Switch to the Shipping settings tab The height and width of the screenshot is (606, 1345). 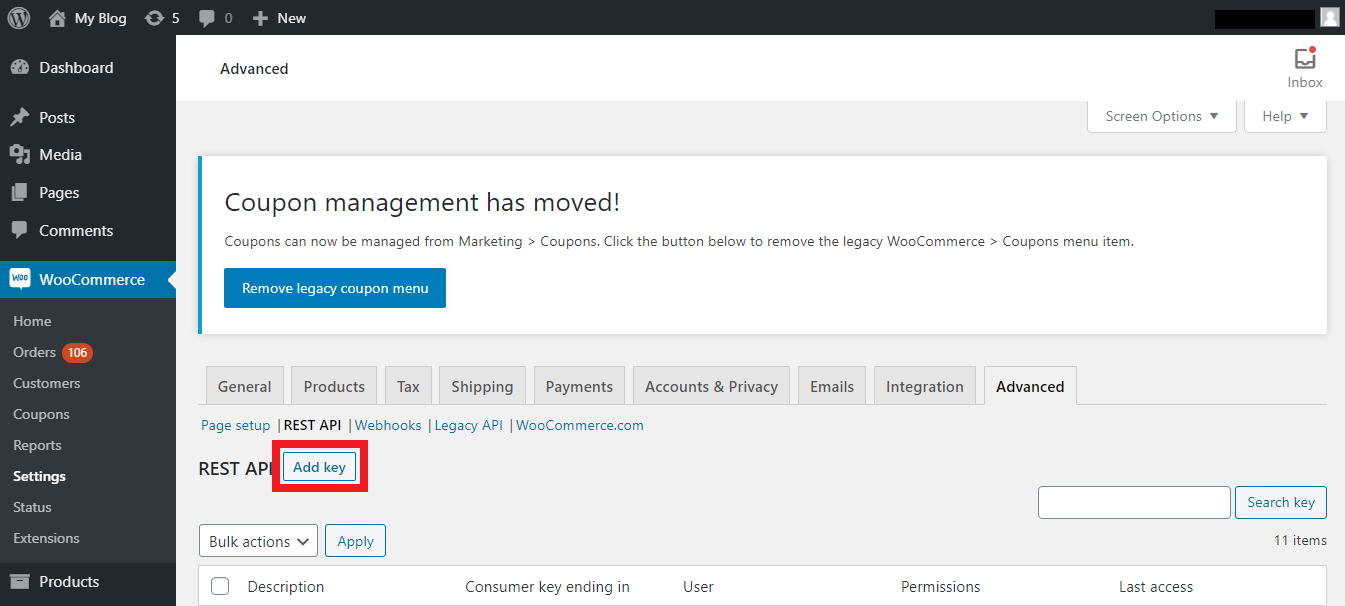coord(482,387)
